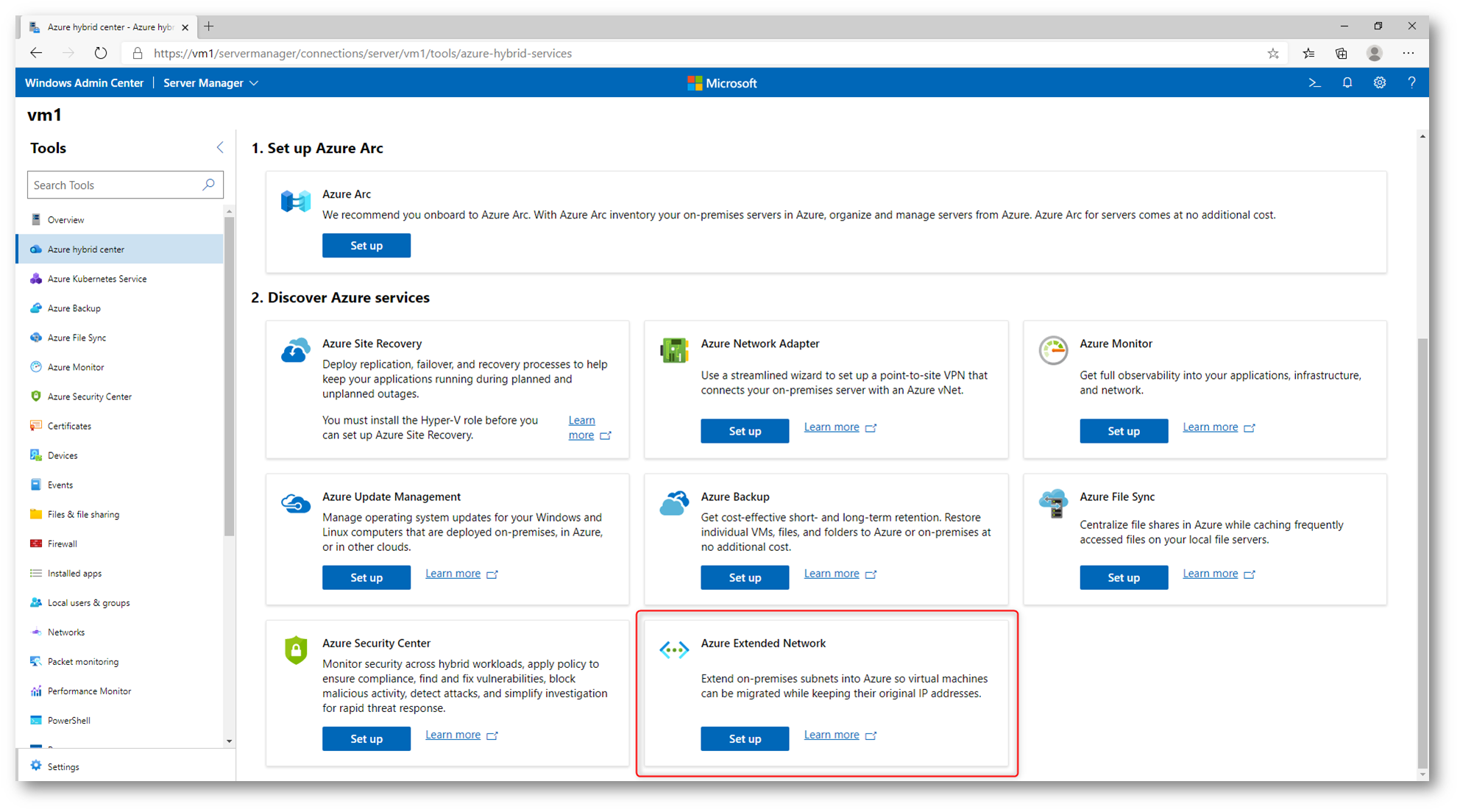This screenshot has width=1460, height=812.
Task: Open Installed apps tool
Action: click(121, 573)
